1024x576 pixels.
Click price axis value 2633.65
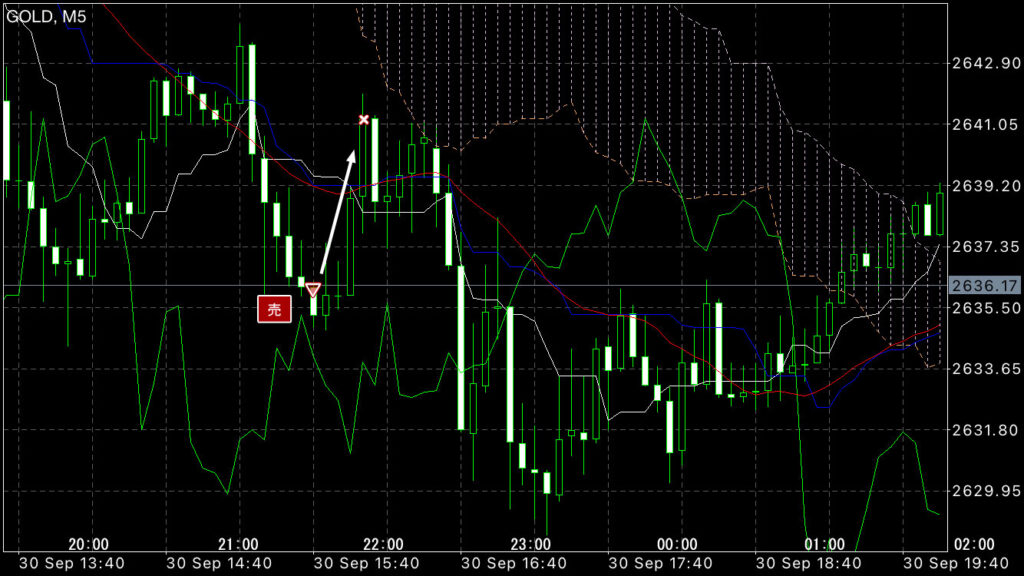tap(985, 369)
